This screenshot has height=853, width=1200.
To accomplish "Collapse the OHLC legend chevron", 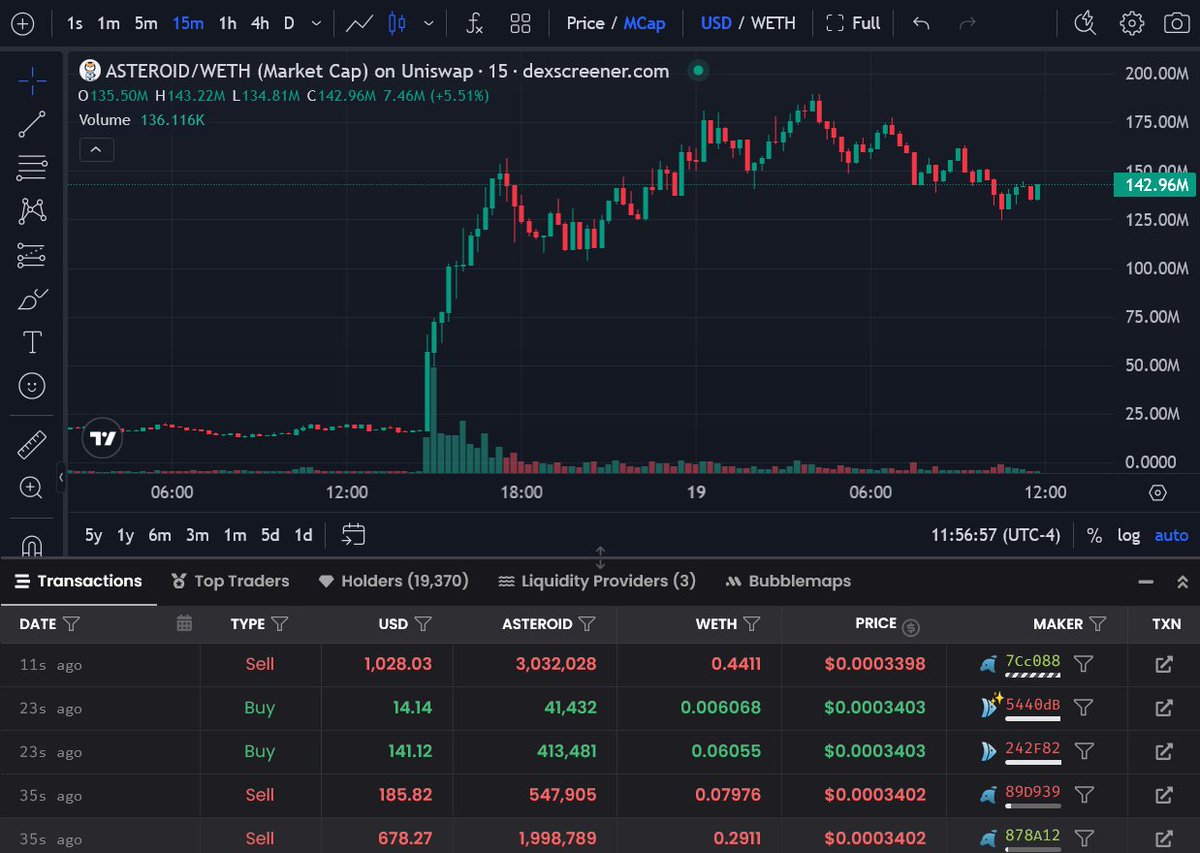I will (95, 149).
